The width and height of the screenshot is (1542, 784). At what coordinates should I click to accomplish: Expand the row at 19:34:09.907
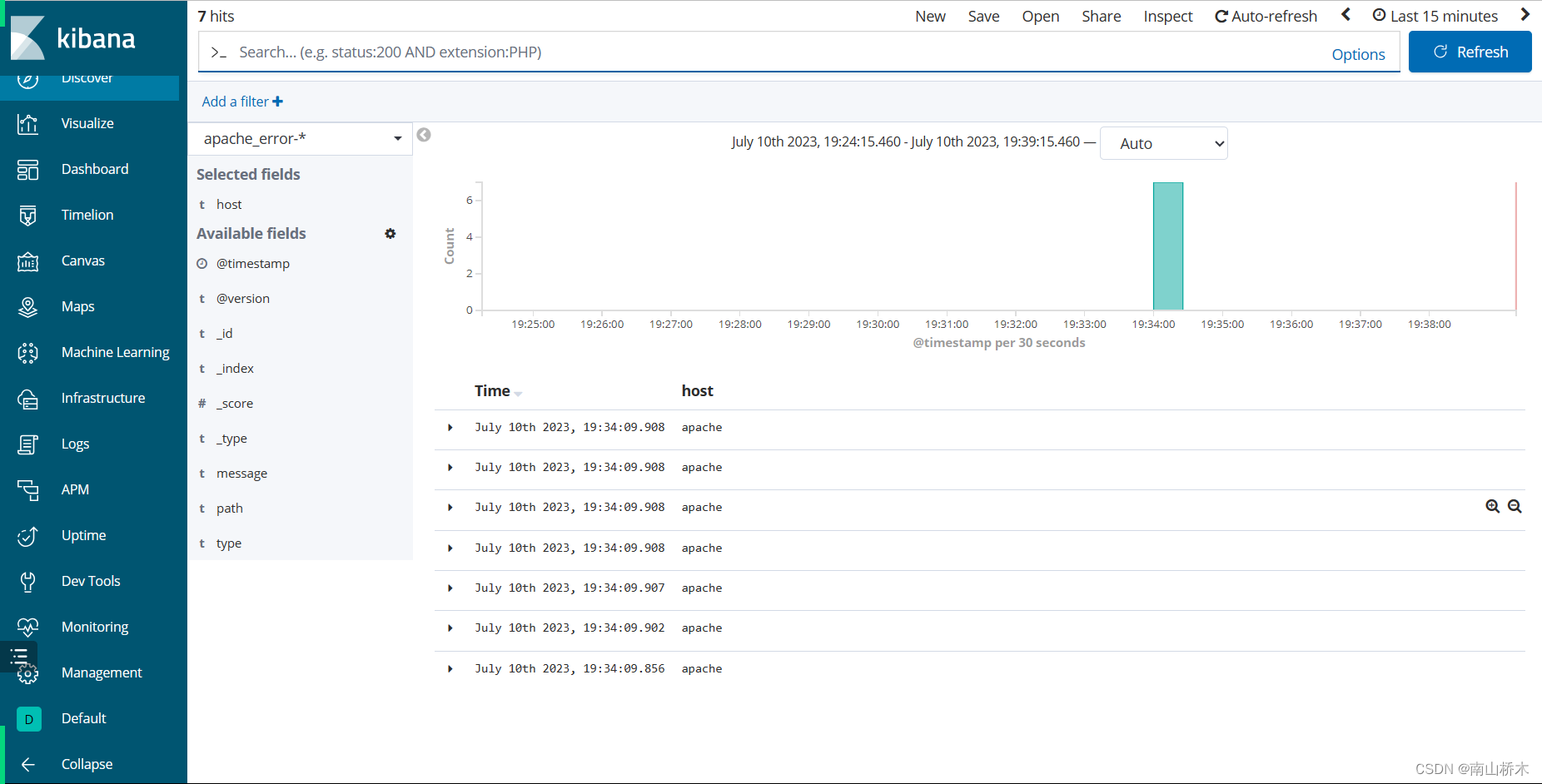point(450,588)
